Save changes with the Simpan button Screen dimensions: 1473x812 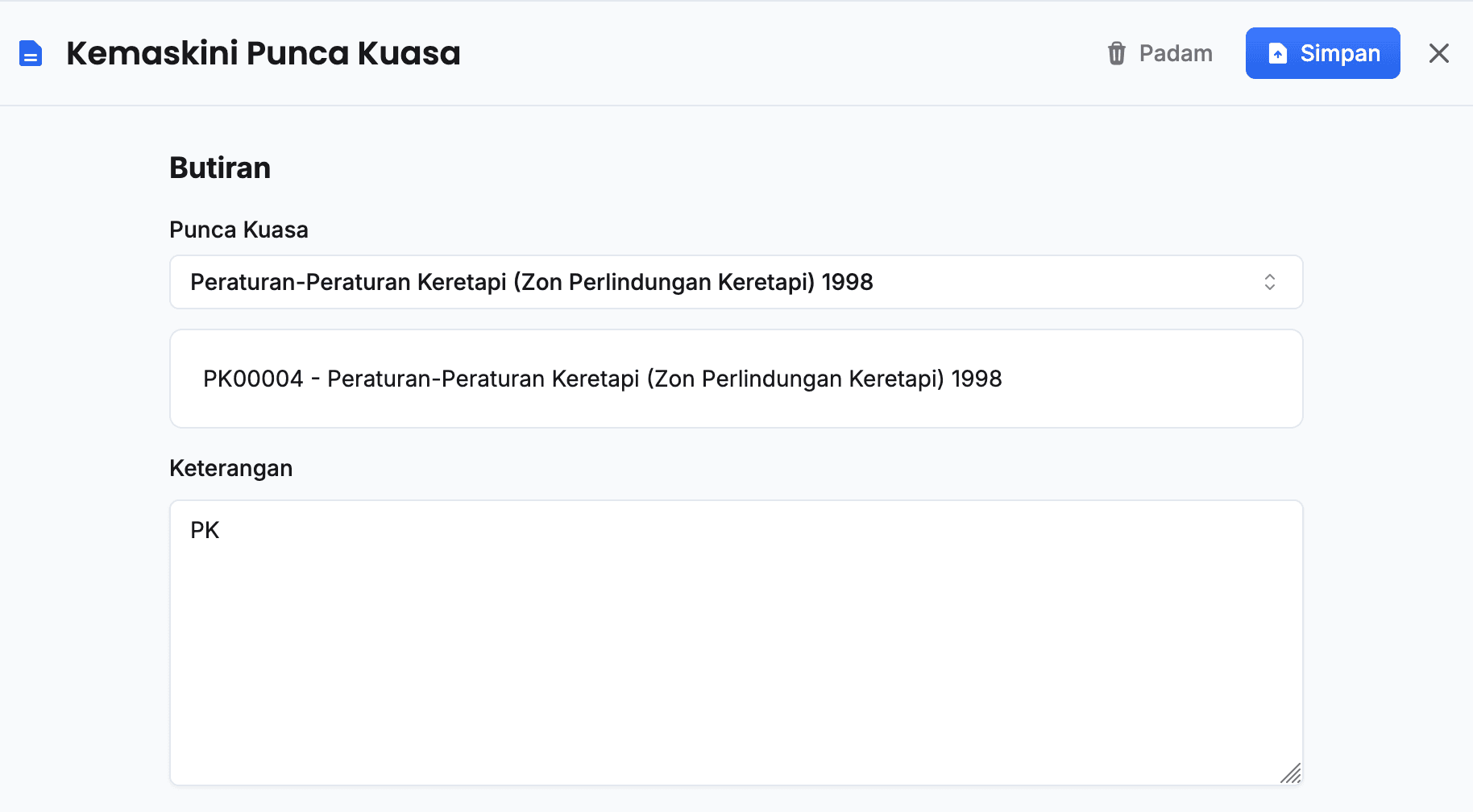pyautogui.click(x=1322, y=53)
